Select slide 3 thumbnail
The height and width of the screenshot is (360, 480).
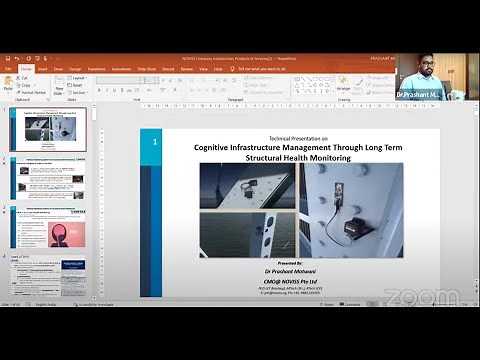(48, 227)
